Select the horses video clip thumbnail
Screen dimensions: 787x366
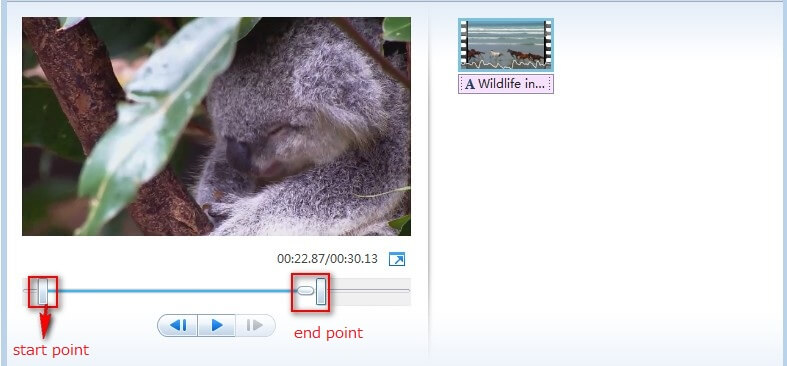click(506, 45)
